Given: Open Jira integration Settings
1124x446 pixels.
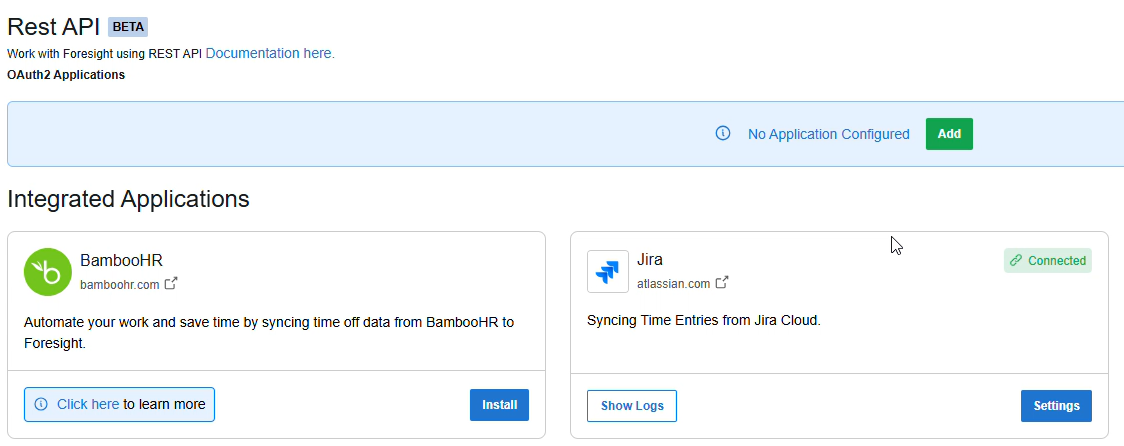Looking at the screenshot, I should click(1056, 406).
